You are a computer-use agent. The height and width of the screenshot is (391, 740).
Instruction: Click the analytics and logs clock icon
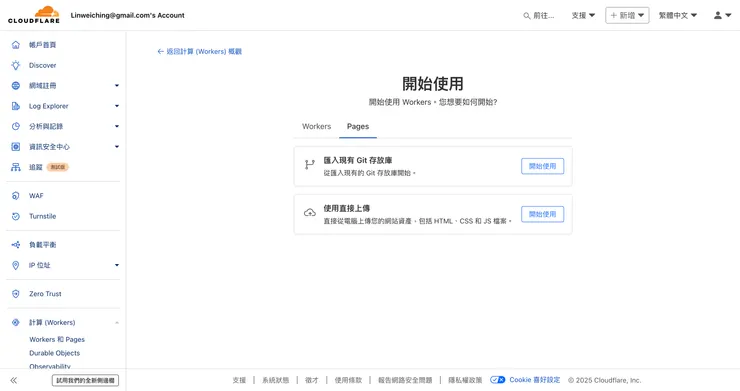(16, 126)
